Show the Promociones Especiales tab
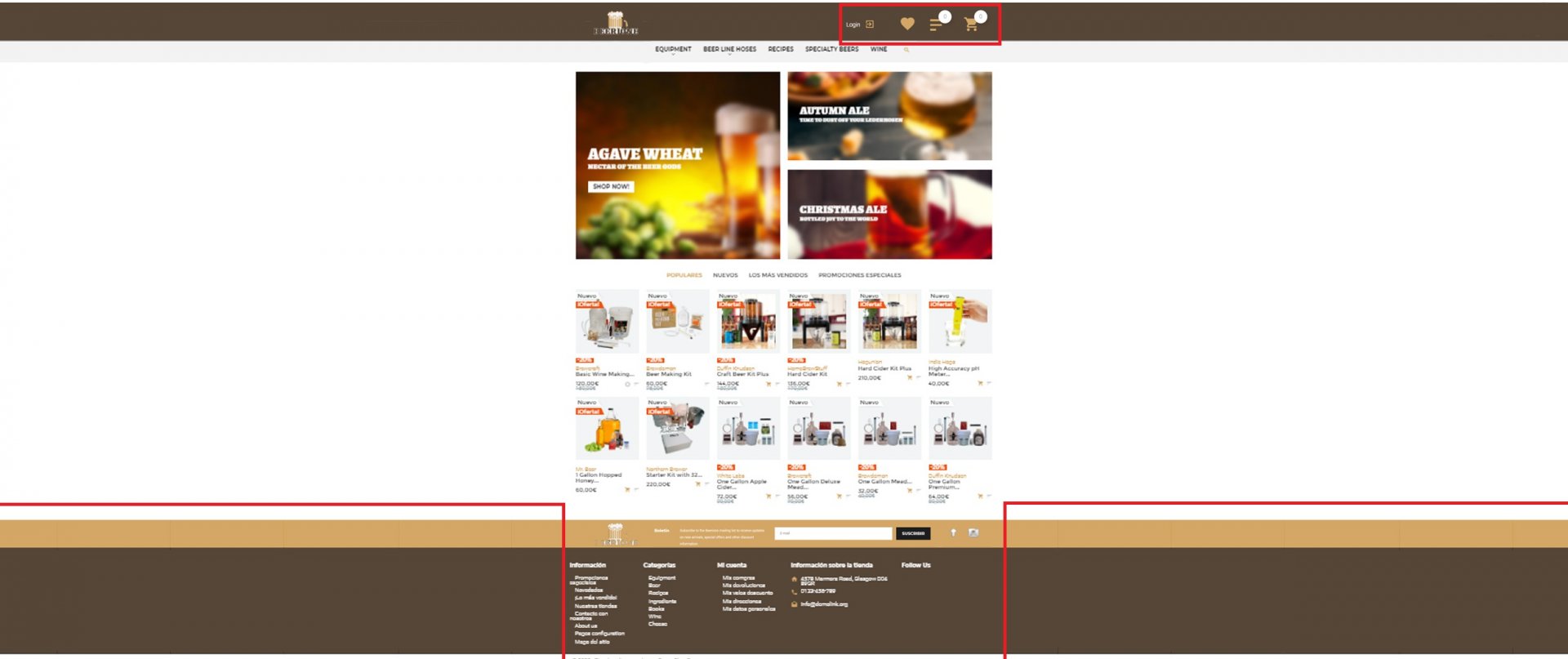1568x659 pixels. point(860,275)
